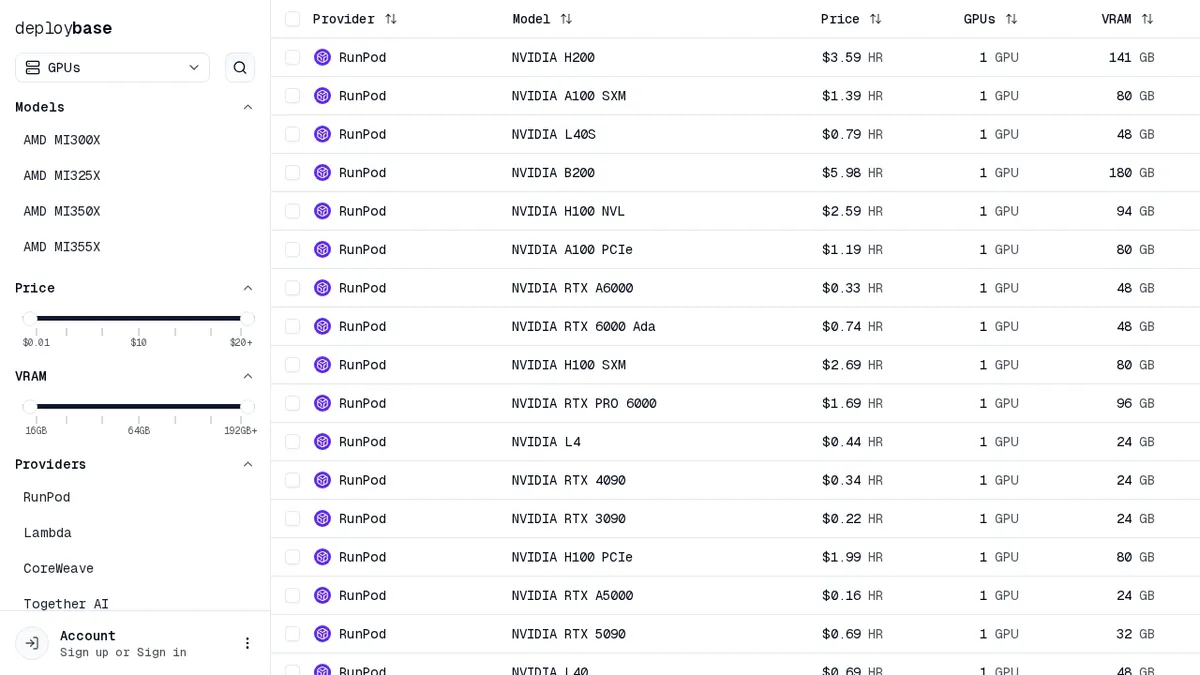
Task: Click the sort arrows on the Price column
Action: pos(875,18)
